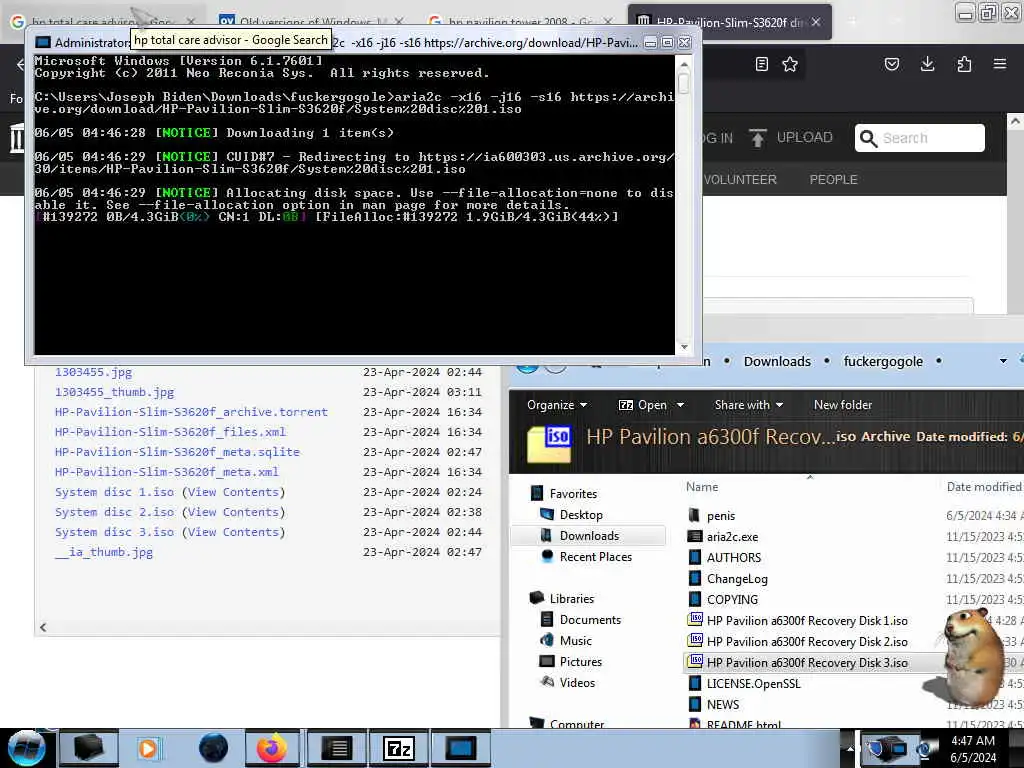
Task: Click the New folder button
Action: pyautogui.click(x=842, y=405)
